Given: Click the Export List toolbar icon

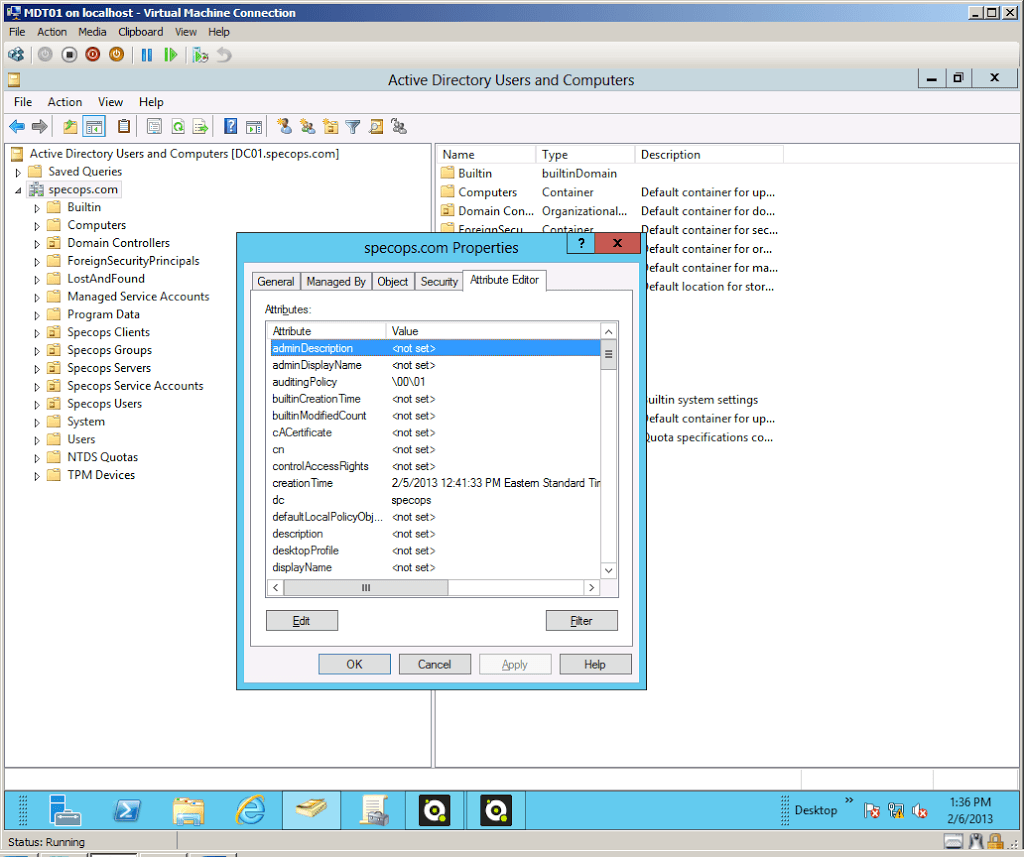Looking at the screenshot, I should 200,126.
